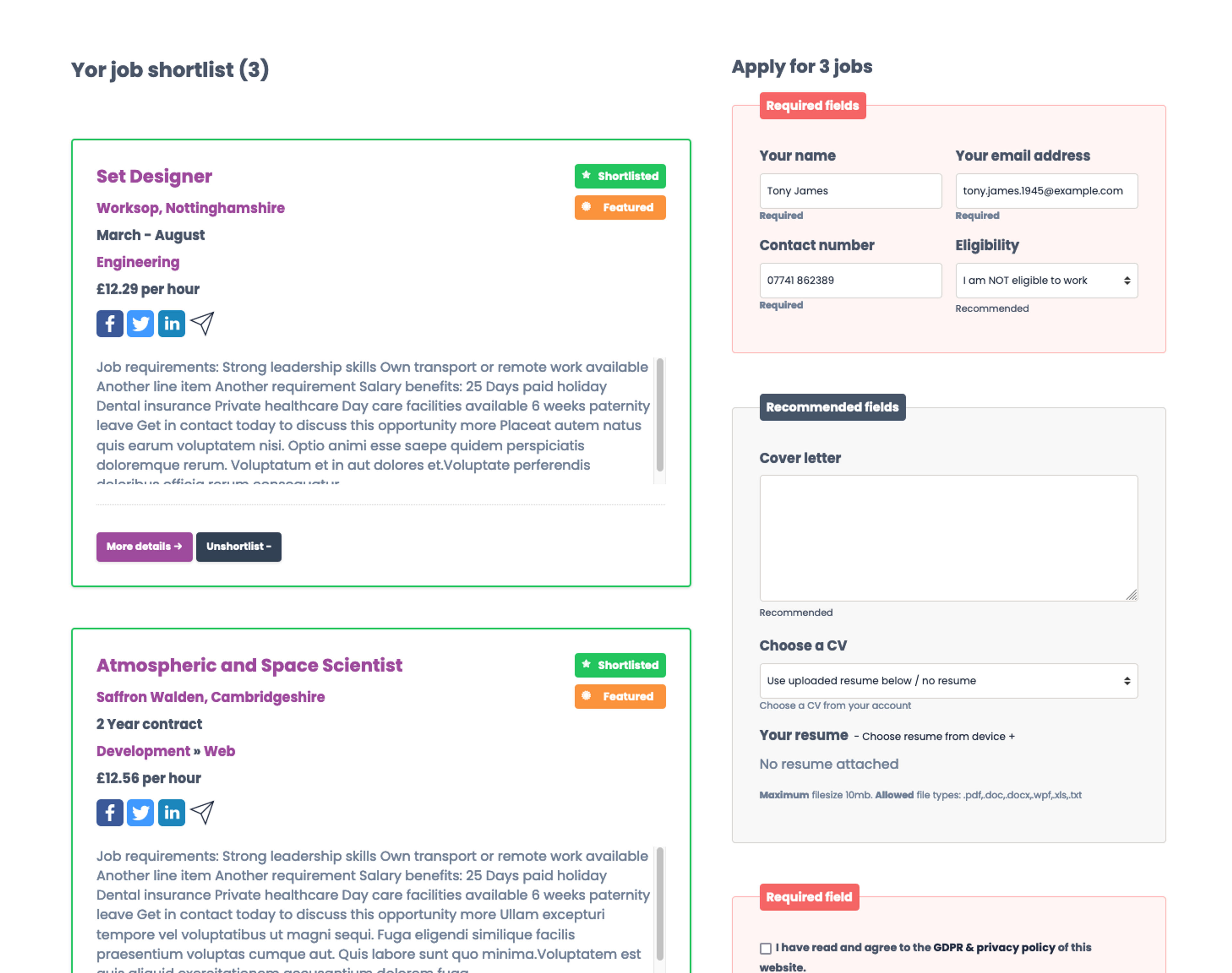Share Set Designer job on LinkedIn
This screenshot has width=1232, height=973.
click(172, 324)
